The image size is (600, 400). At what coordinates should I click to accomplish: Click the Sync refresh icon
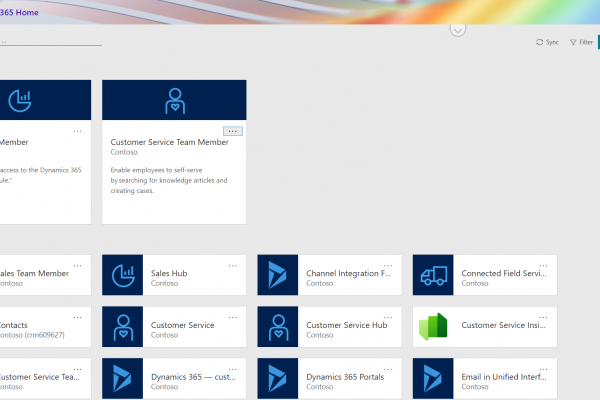[540, 42]
